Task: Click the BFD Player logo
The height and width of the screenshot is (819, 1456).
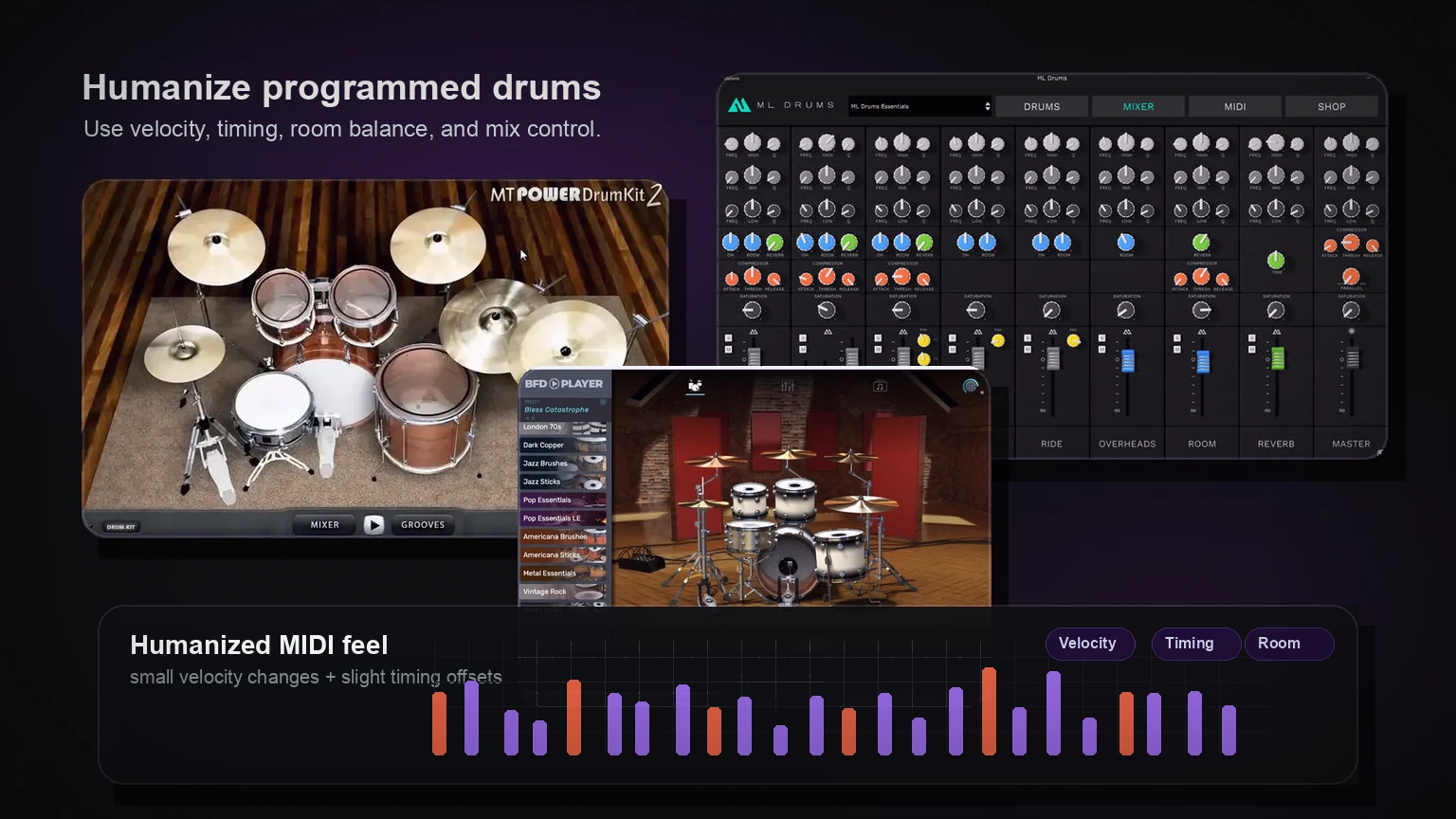Action: [x=563, y=384]
